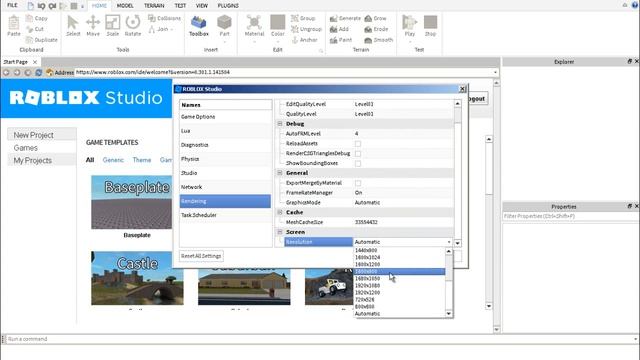Collapse the General section
The image size is (640, 360).
[x=280, y=173]
